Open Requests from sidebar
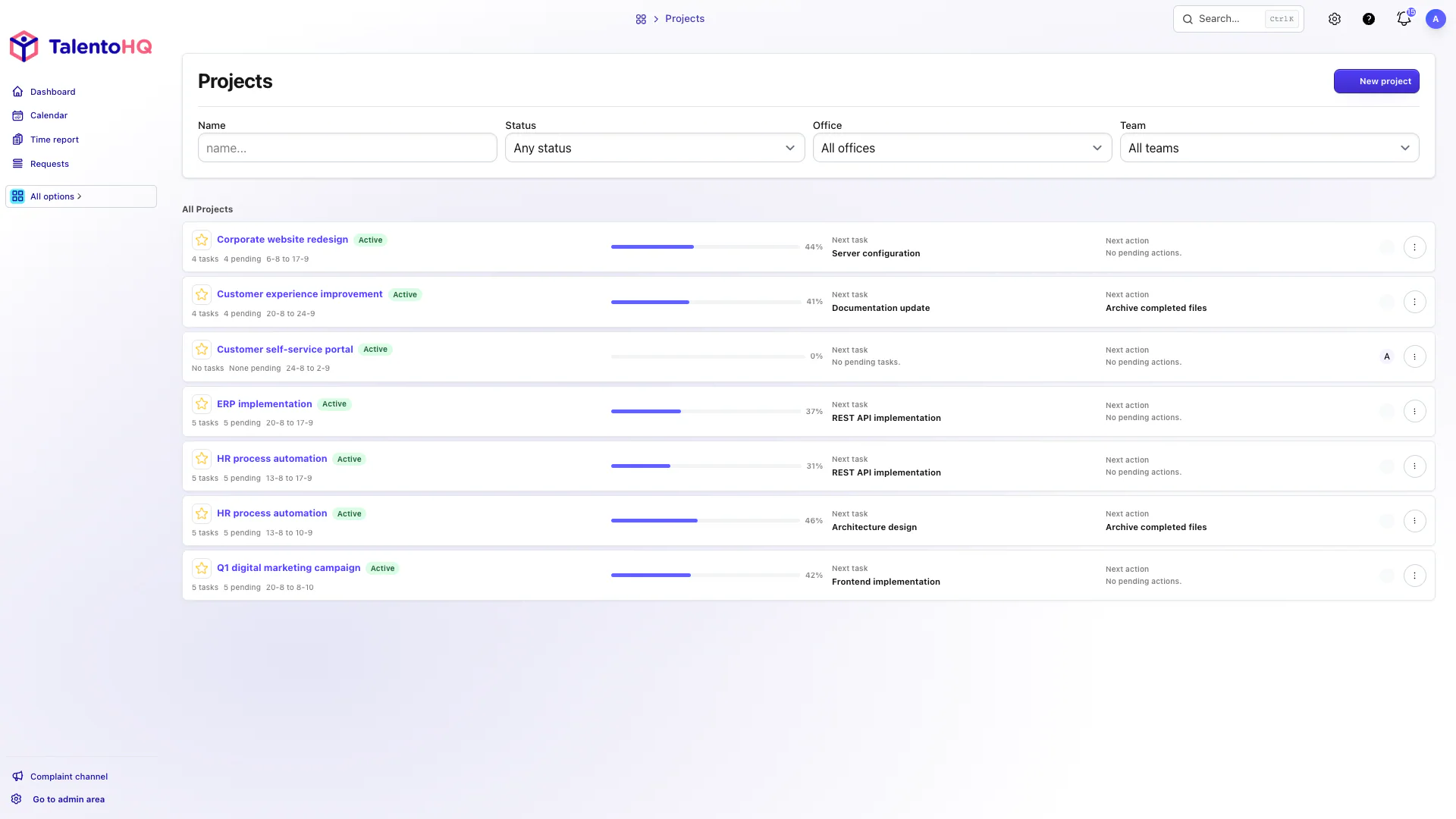Screen dimensions: 1456x819 [49, 164]
